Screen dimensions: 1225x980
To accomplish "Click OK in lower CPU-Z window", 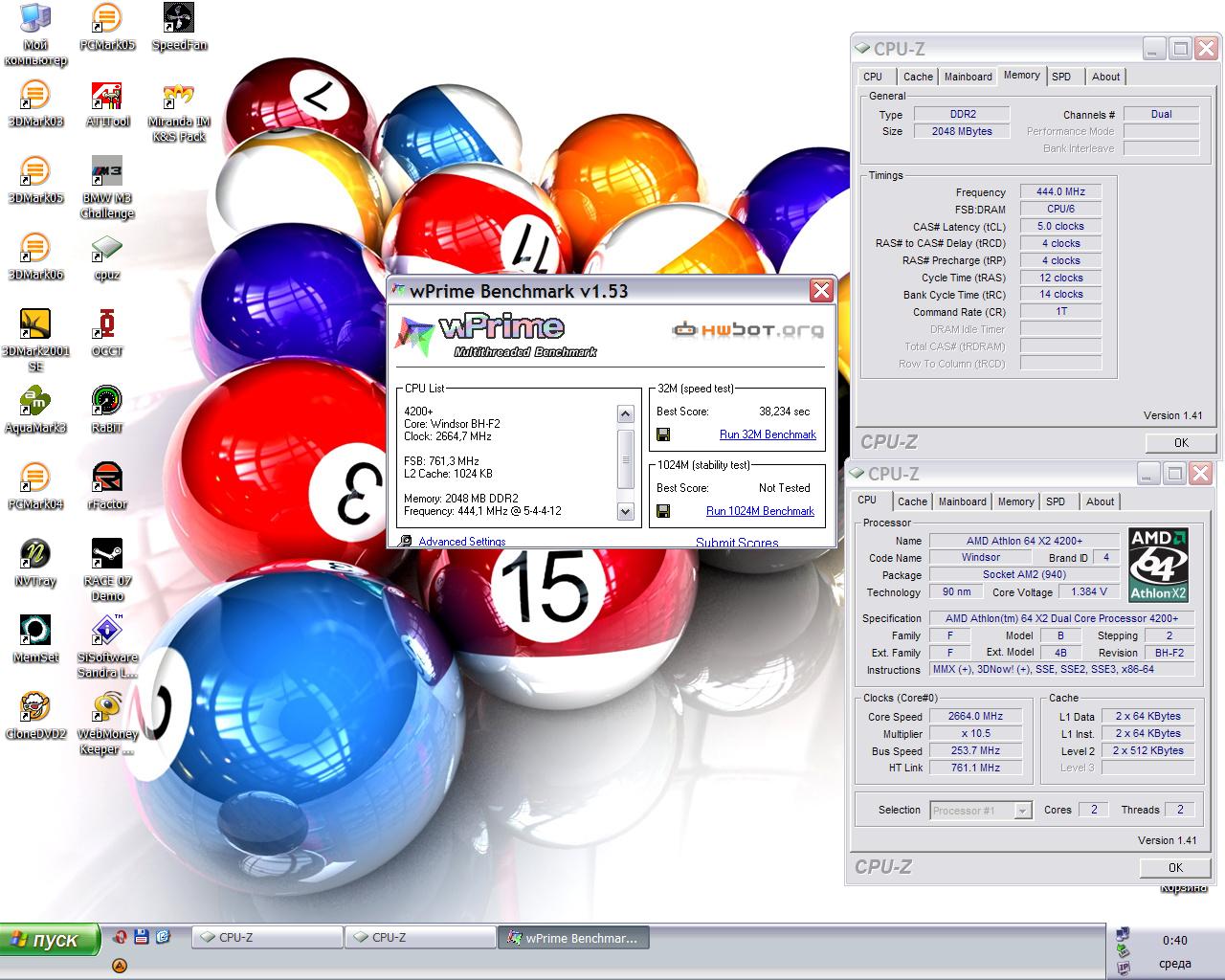I will (x=1175, y=867).
